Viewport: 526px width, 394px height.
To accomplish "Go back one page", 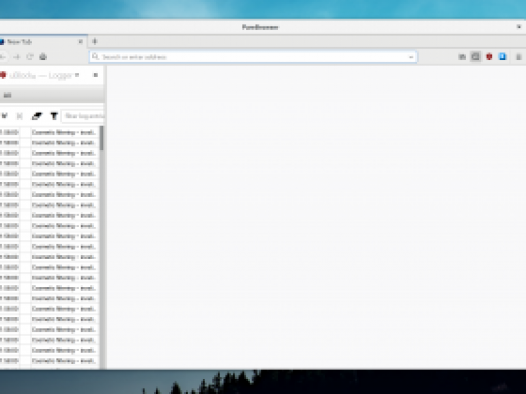I will [3, 57].
